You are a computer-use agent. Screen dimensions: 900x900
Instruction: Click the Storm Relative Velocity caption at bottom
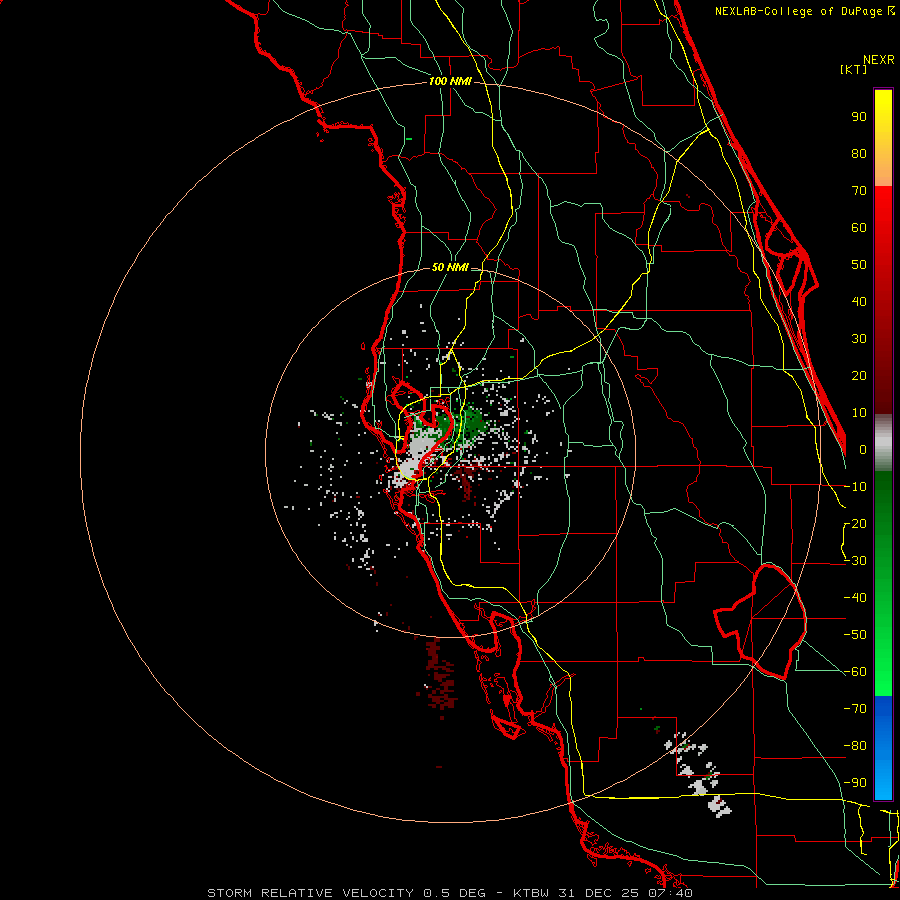tap(449, 893)
